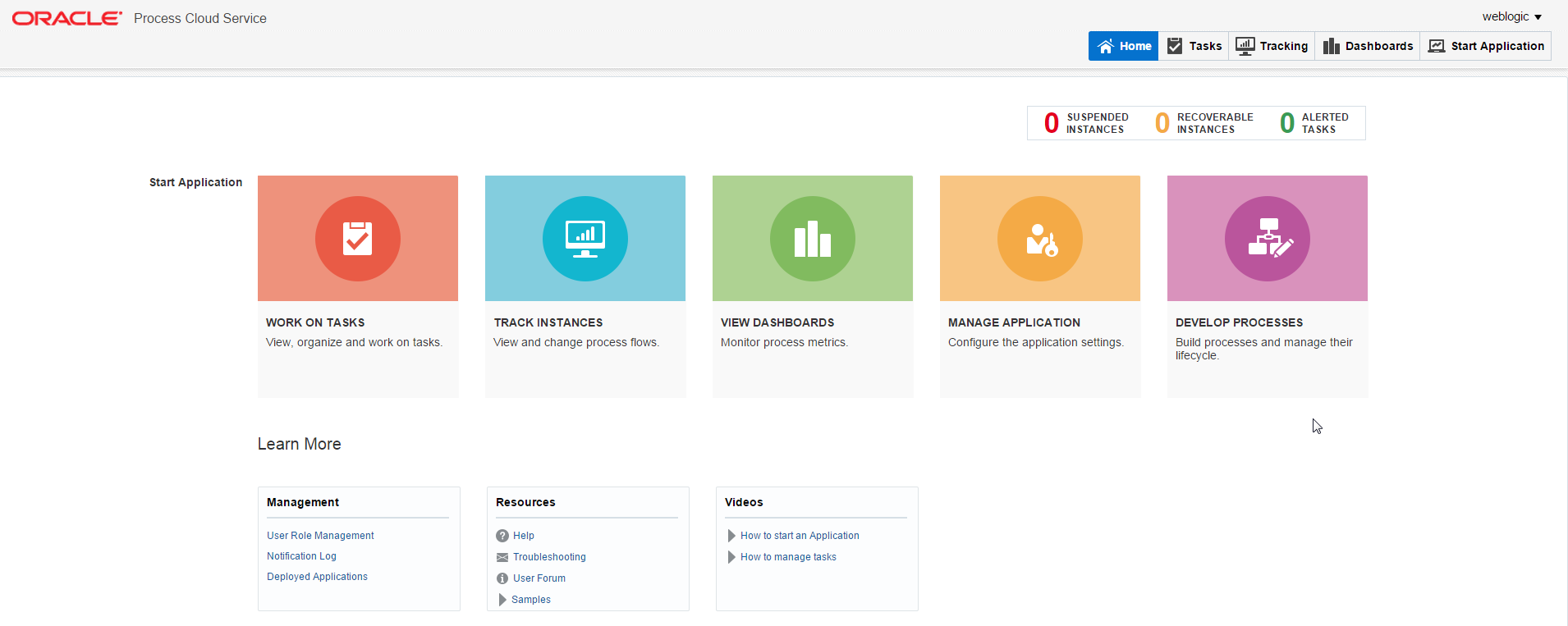Click the DEVELOP PROCESSES title

pos(1239,322)
